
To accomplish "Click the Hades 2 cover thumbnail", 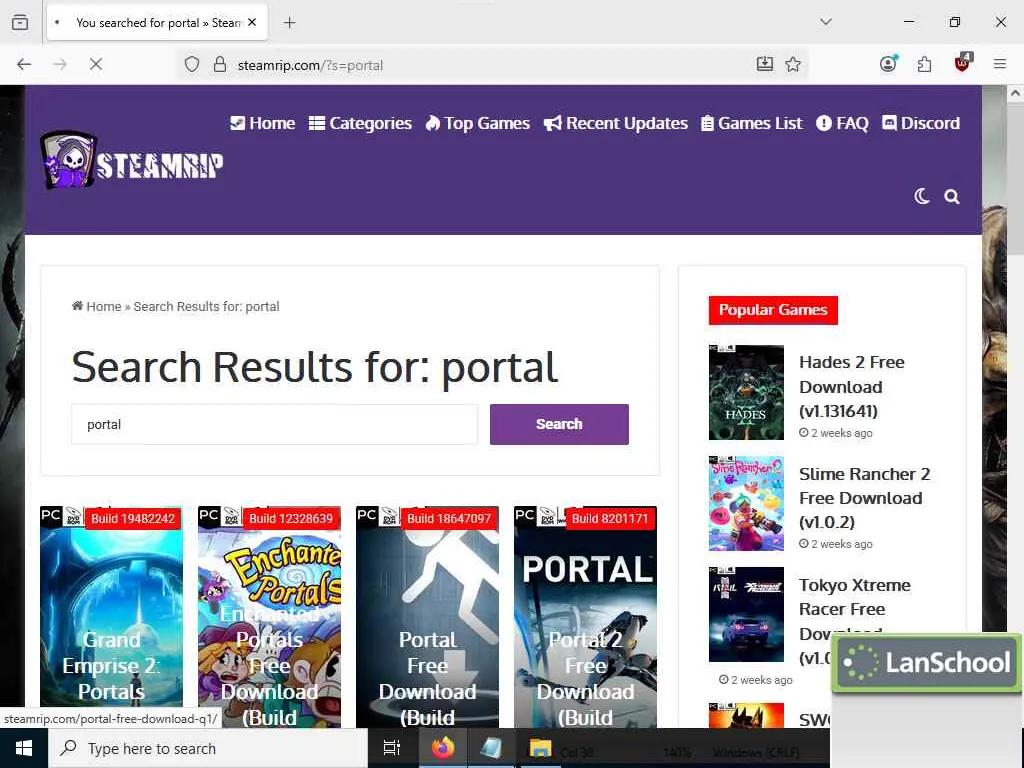I will (x=746, y=392).
